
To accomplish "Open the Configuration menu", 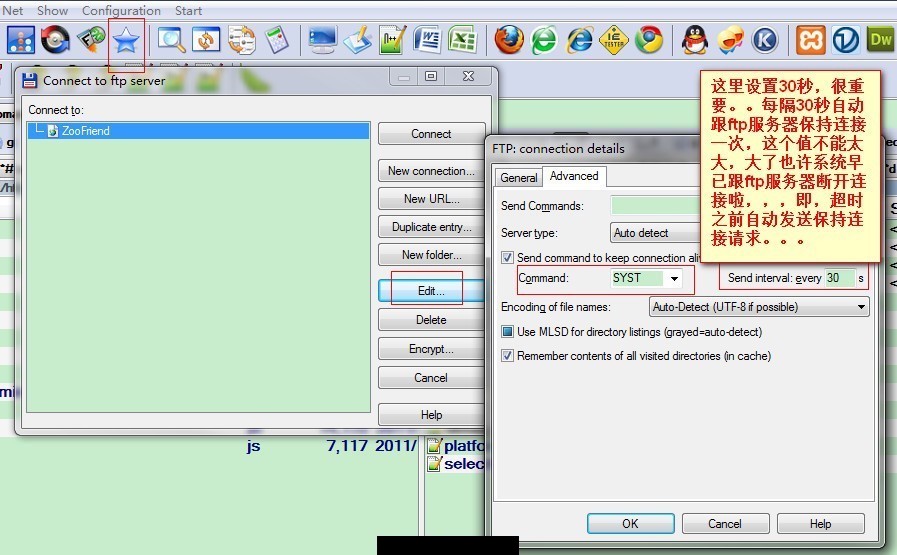I will click(x=121, y=10).
